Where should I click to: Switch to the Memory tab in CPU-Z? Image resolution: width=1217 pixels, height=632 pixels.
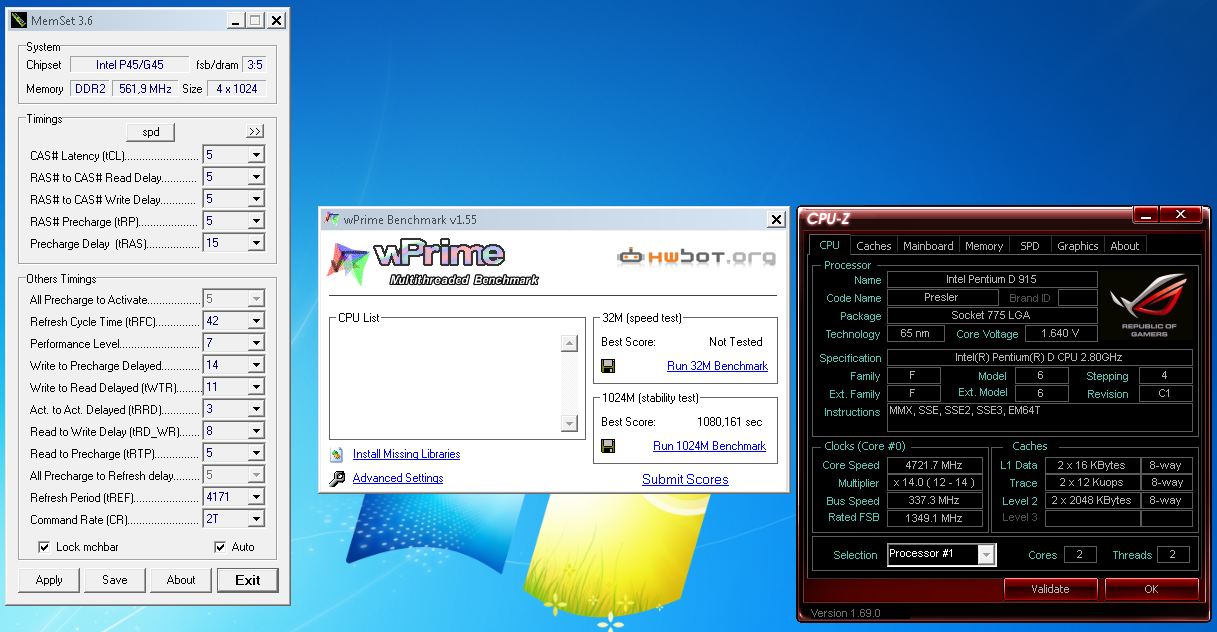984,246
